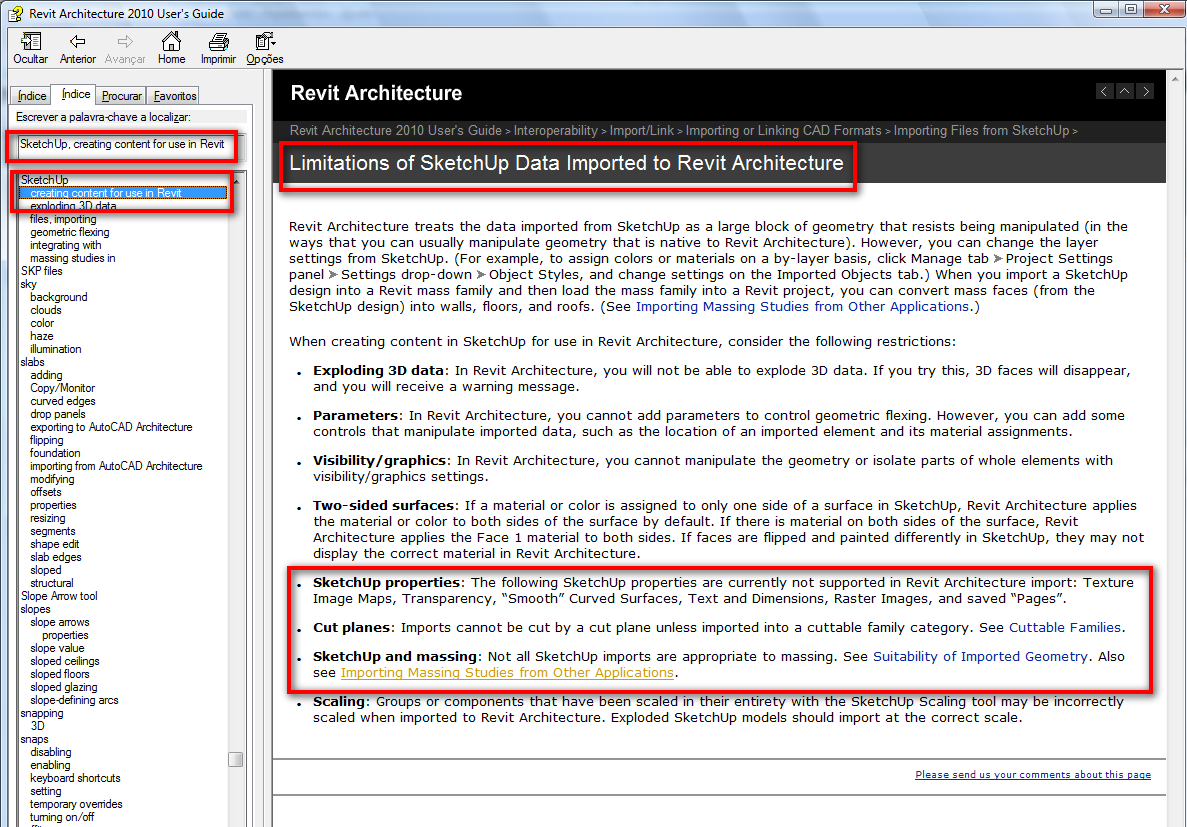Select 'haze' index entry
Viewport: 1187px width, 827px height.
click(x=42, y=336)
